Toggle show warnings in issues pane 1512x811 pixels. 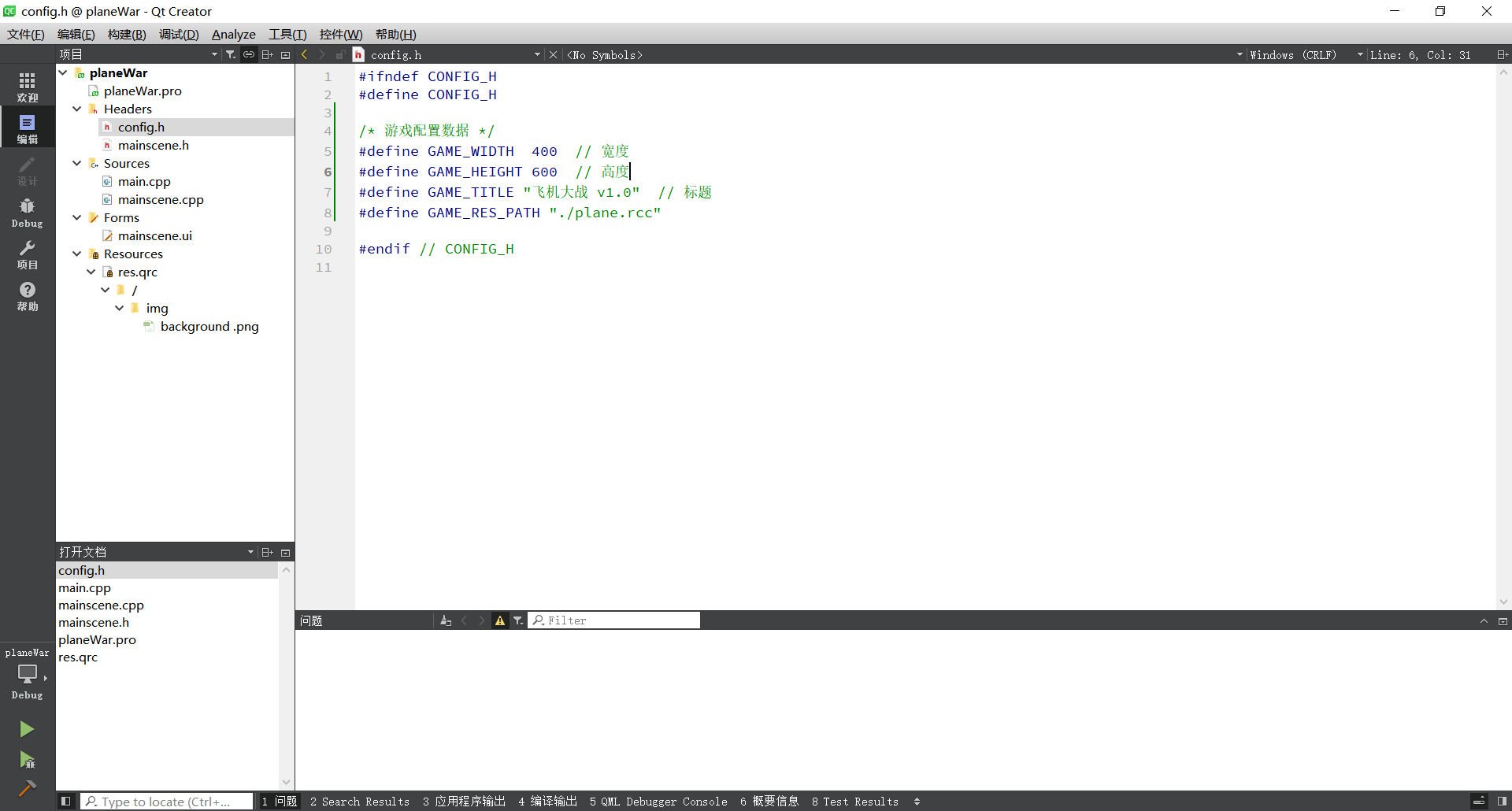point(499,620)
